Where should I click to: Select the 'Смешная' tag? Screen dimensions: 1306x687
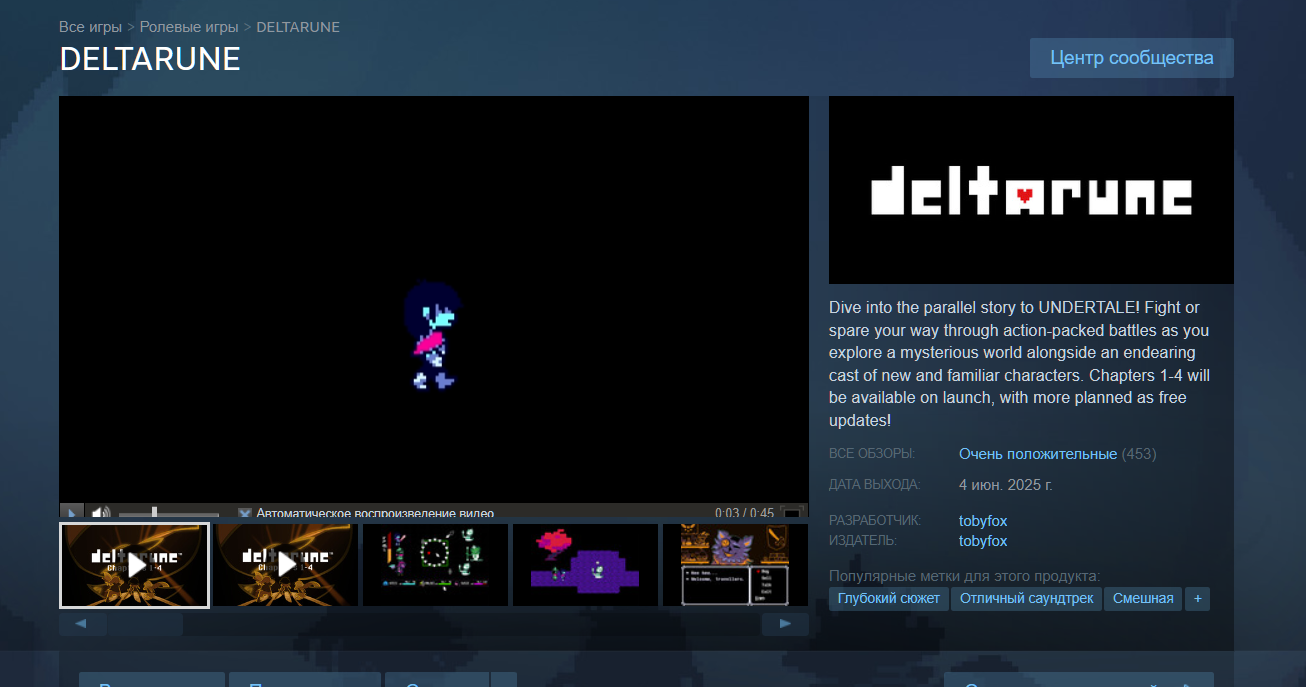(1143, 599)
